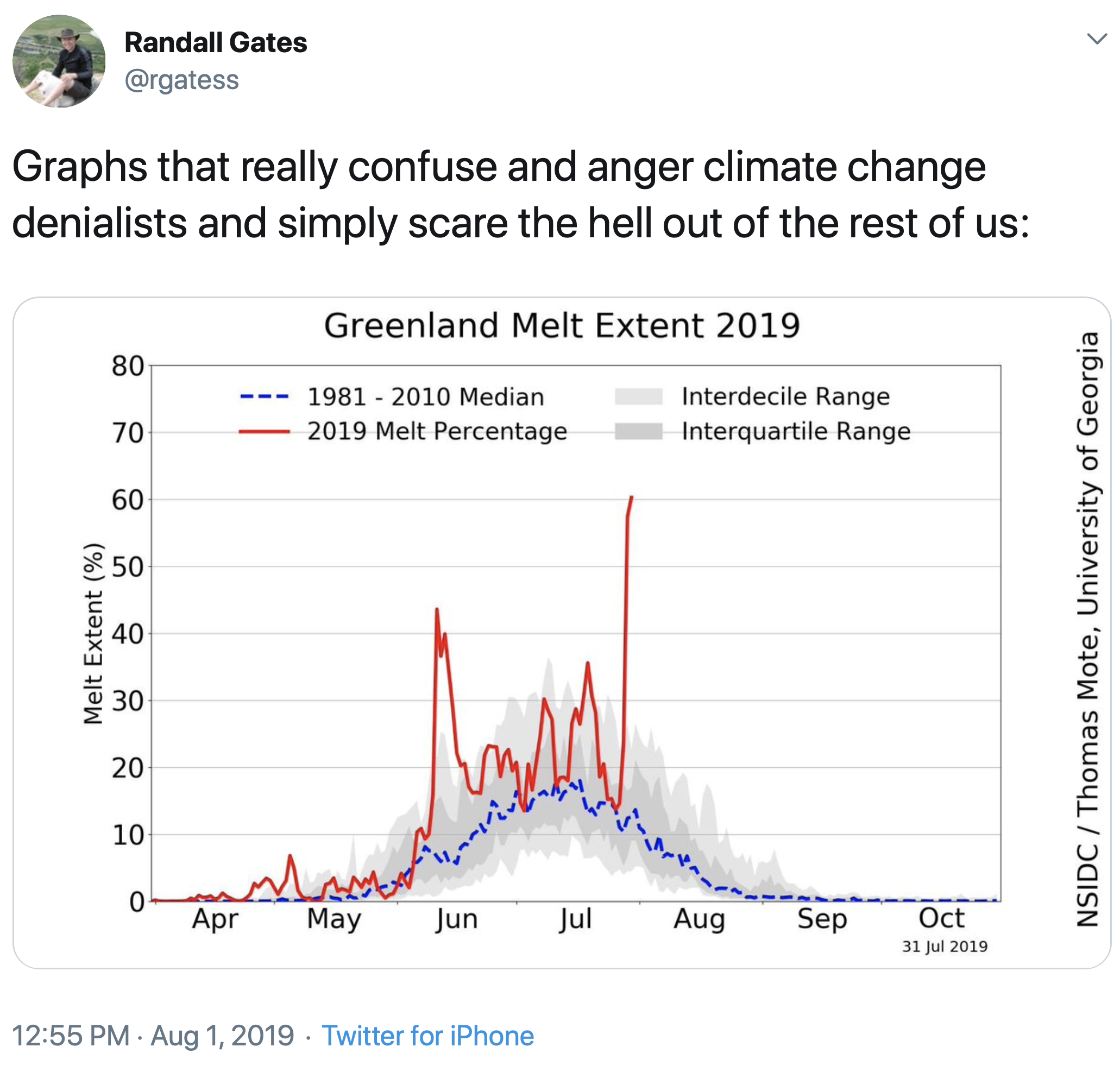This screenshot has width=1120, height=1072.
Task: Click Randall Gates' profile avatar photo
Action: (59, 61)
